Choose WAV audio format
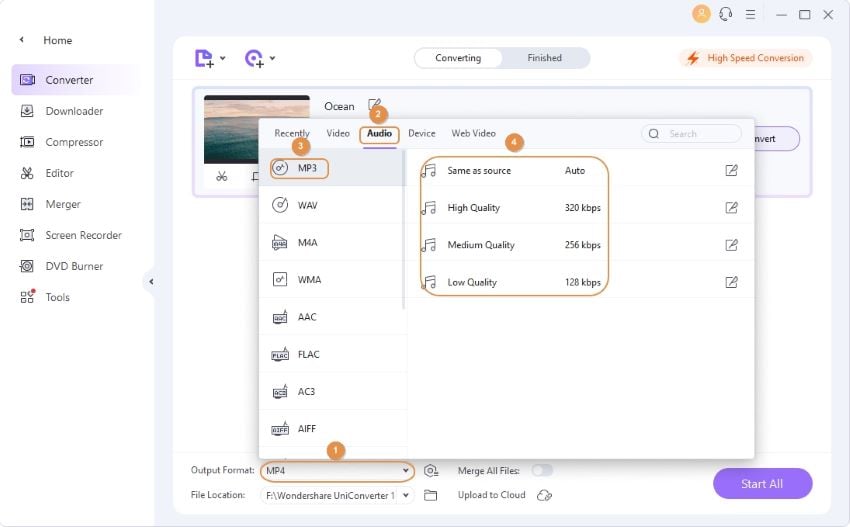 click(x=332, y=205)
